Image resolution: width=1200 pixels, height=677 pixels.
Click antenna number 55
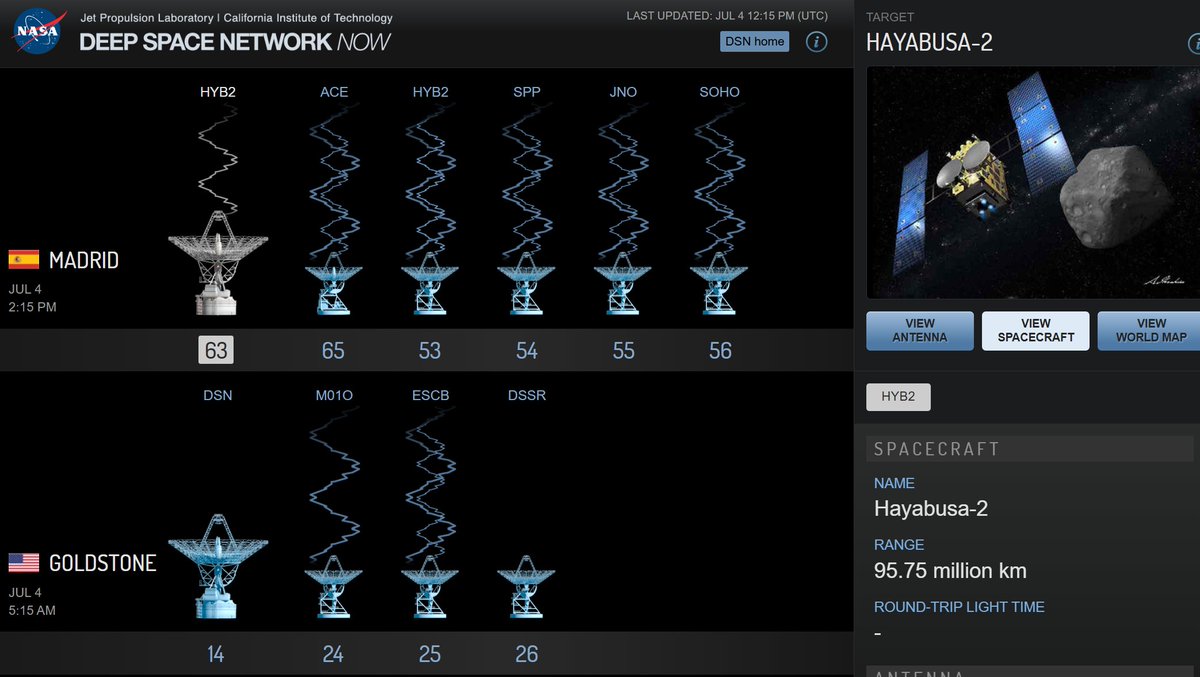tap(623, 351)
